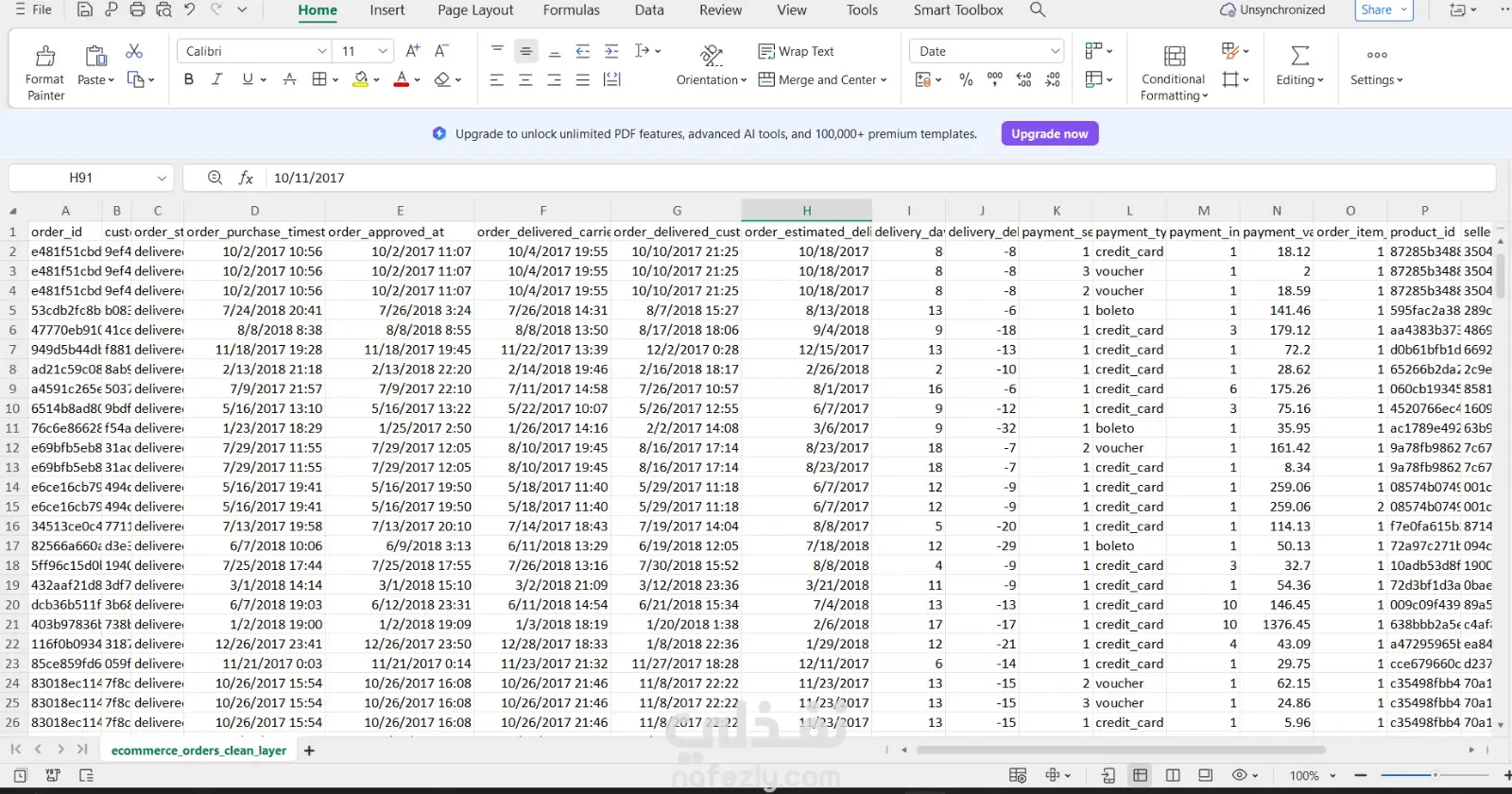
Task: Click the Cut scissors icon
Action: (x=134, y=51)
